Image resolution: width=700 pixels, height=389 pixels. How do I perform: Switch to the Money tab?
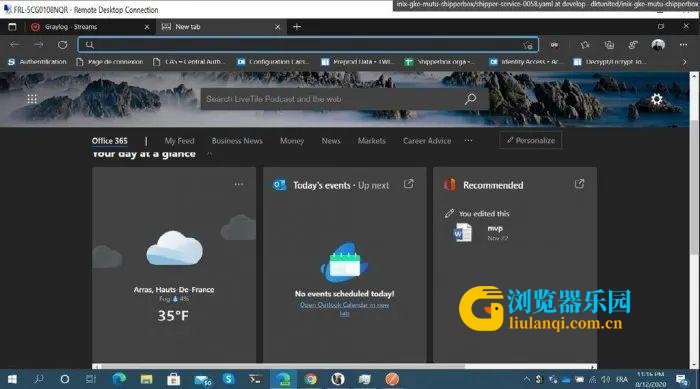(x=292, y=141)
